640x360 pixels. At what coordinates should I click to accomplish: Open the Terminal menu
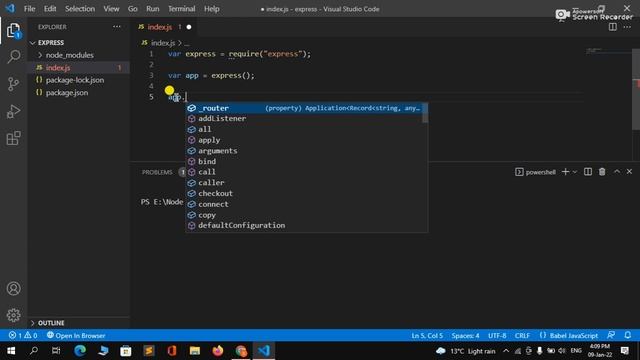tap(182, 9)
